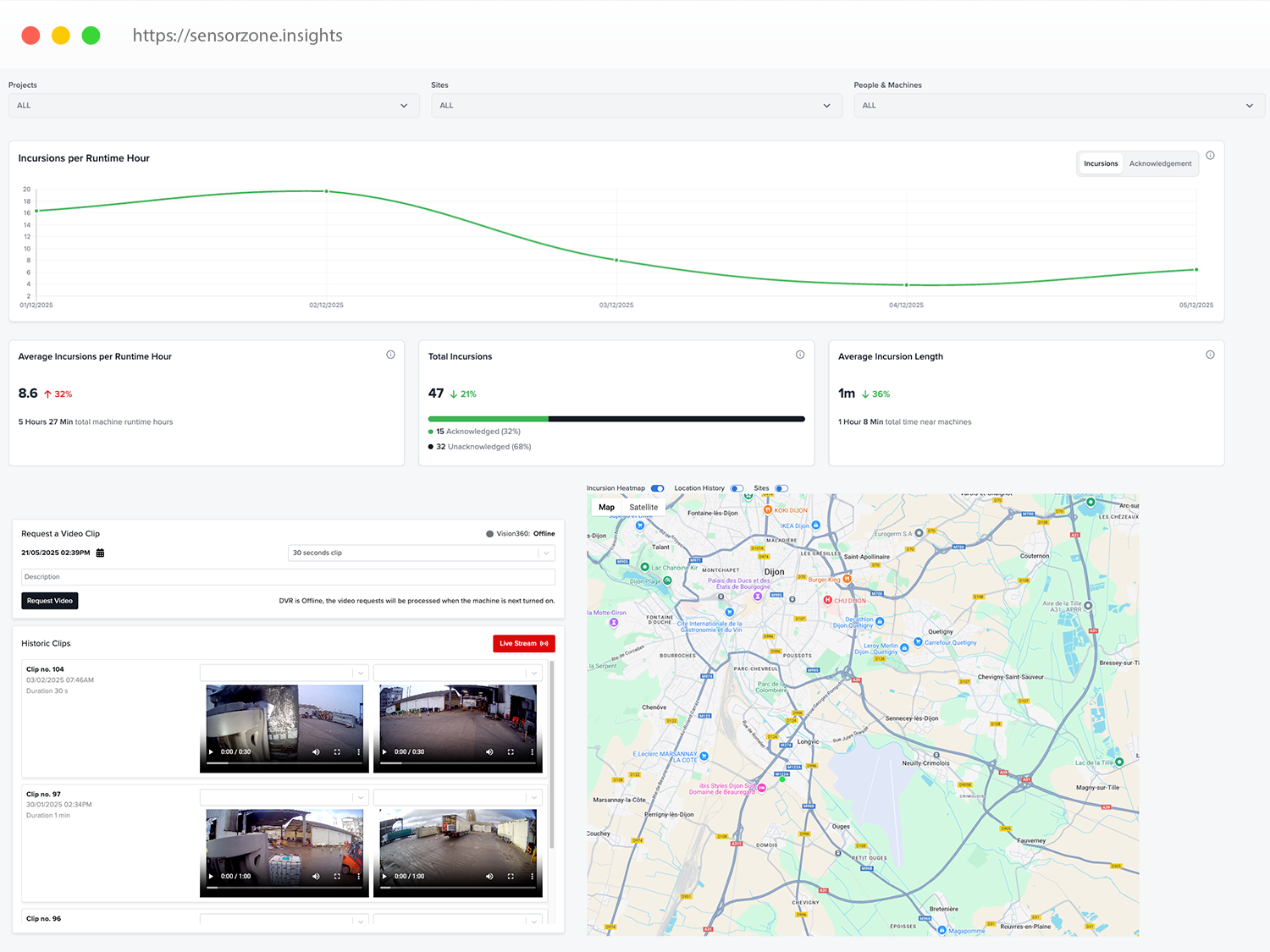Viewport: 1270px width, 952px height.
Task: Open more options on Clip 104 right video
Action: (x=533, y=751)
